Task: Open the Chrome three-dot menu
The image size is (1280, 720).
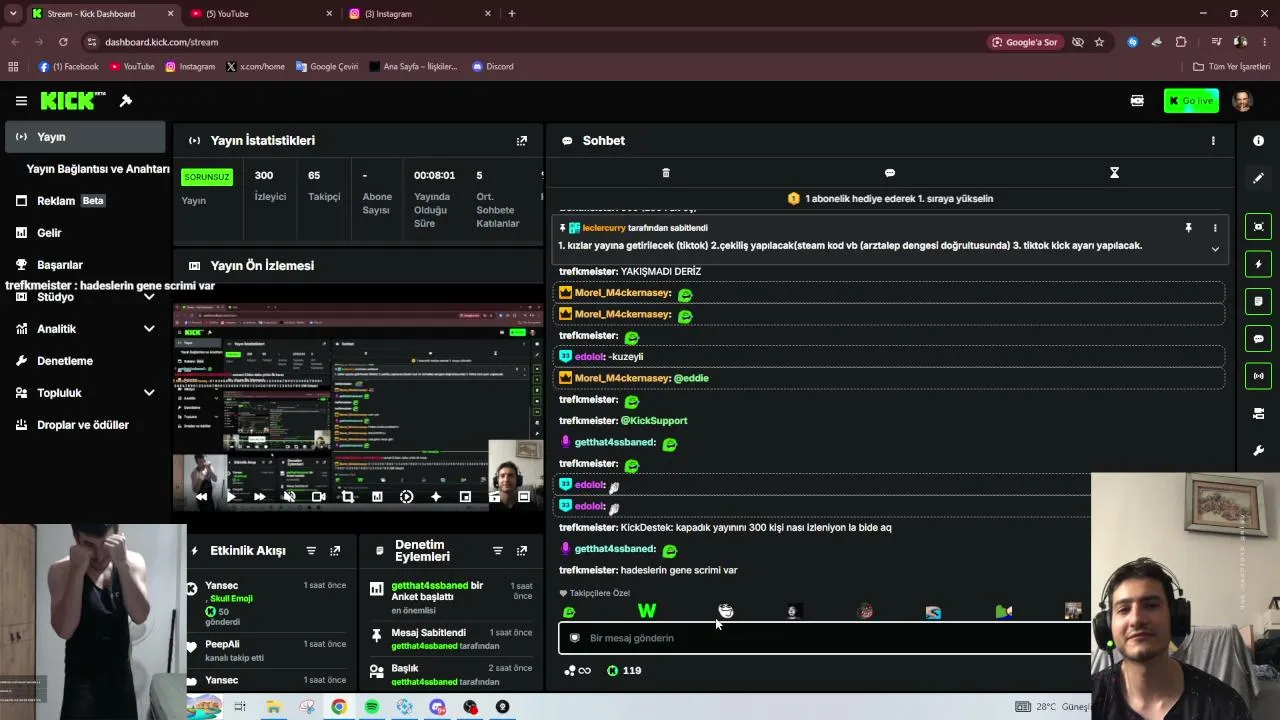Action: click(1265, 42)
